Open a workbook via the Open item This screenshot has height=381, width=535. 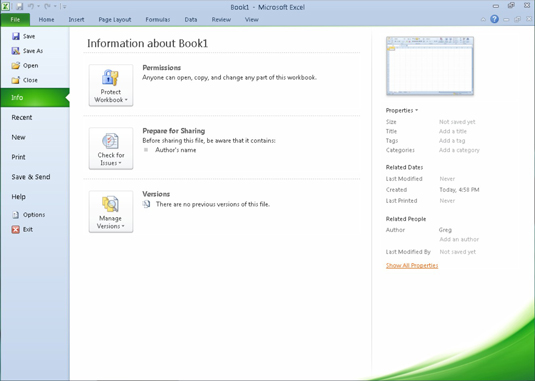coord(25,65)
